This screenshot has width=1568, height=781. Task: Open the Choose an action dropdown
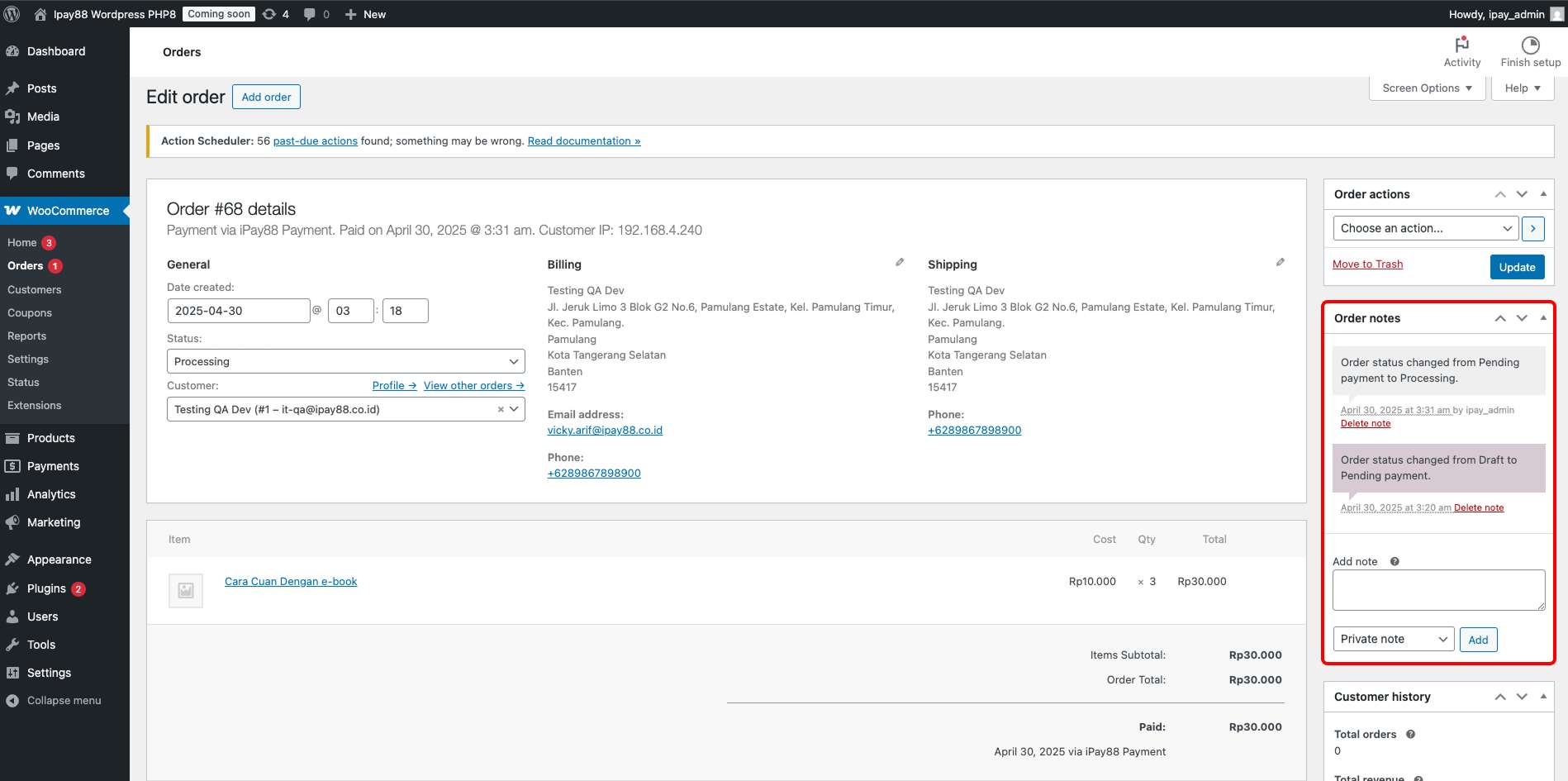click(1426, 228)
